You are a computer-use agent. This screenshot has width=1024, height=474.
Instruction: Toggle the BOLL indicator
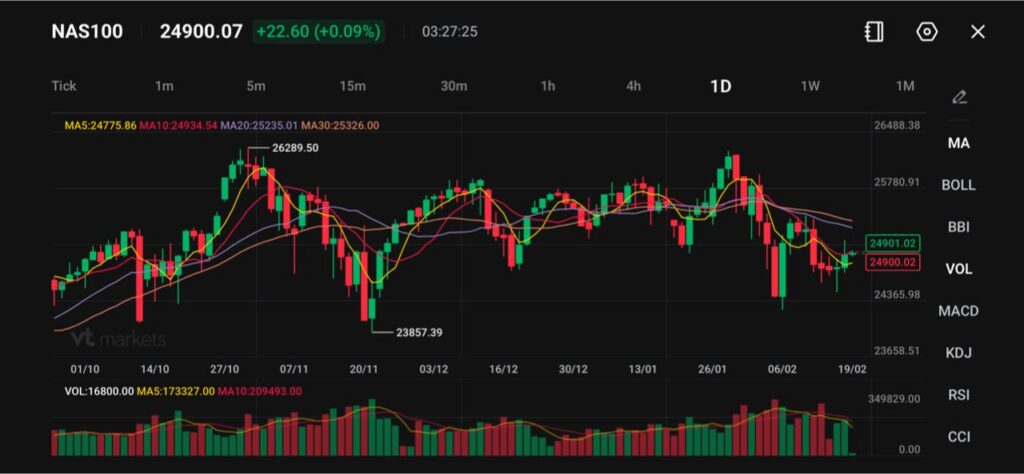pos(959,185)
